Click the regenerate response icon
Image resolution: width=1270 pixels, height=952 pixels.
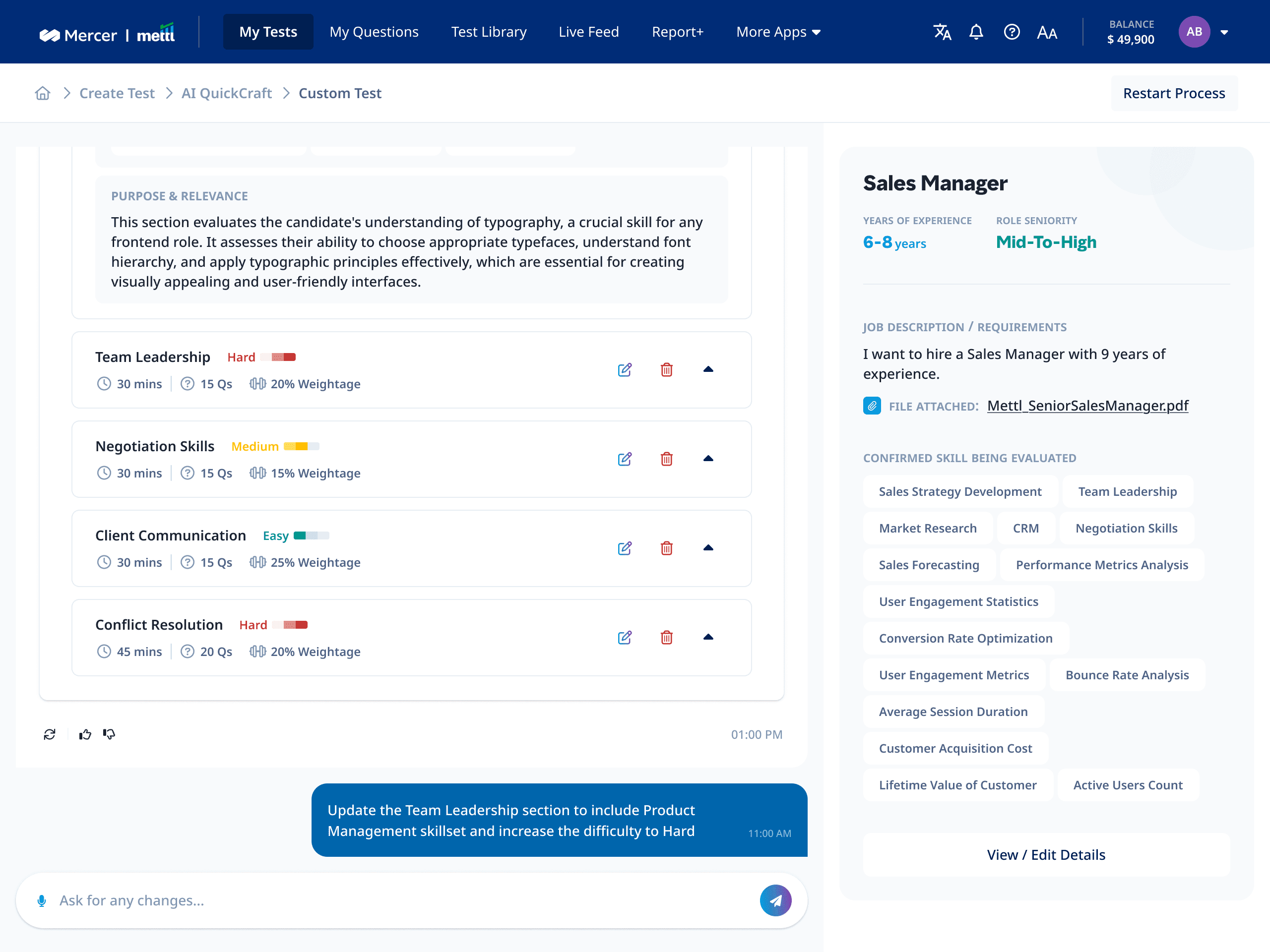pos(50,734)
